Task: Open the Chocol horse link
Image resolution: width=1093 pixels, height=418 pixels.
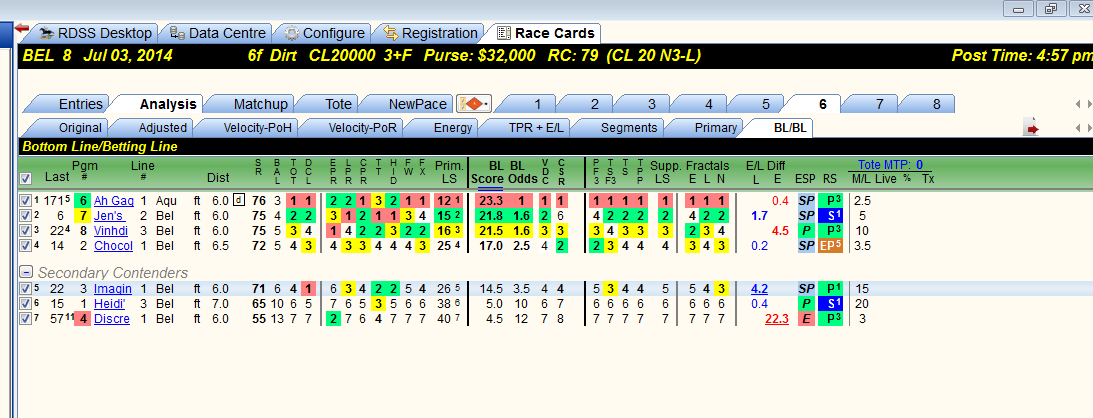Action: point(113,245)
